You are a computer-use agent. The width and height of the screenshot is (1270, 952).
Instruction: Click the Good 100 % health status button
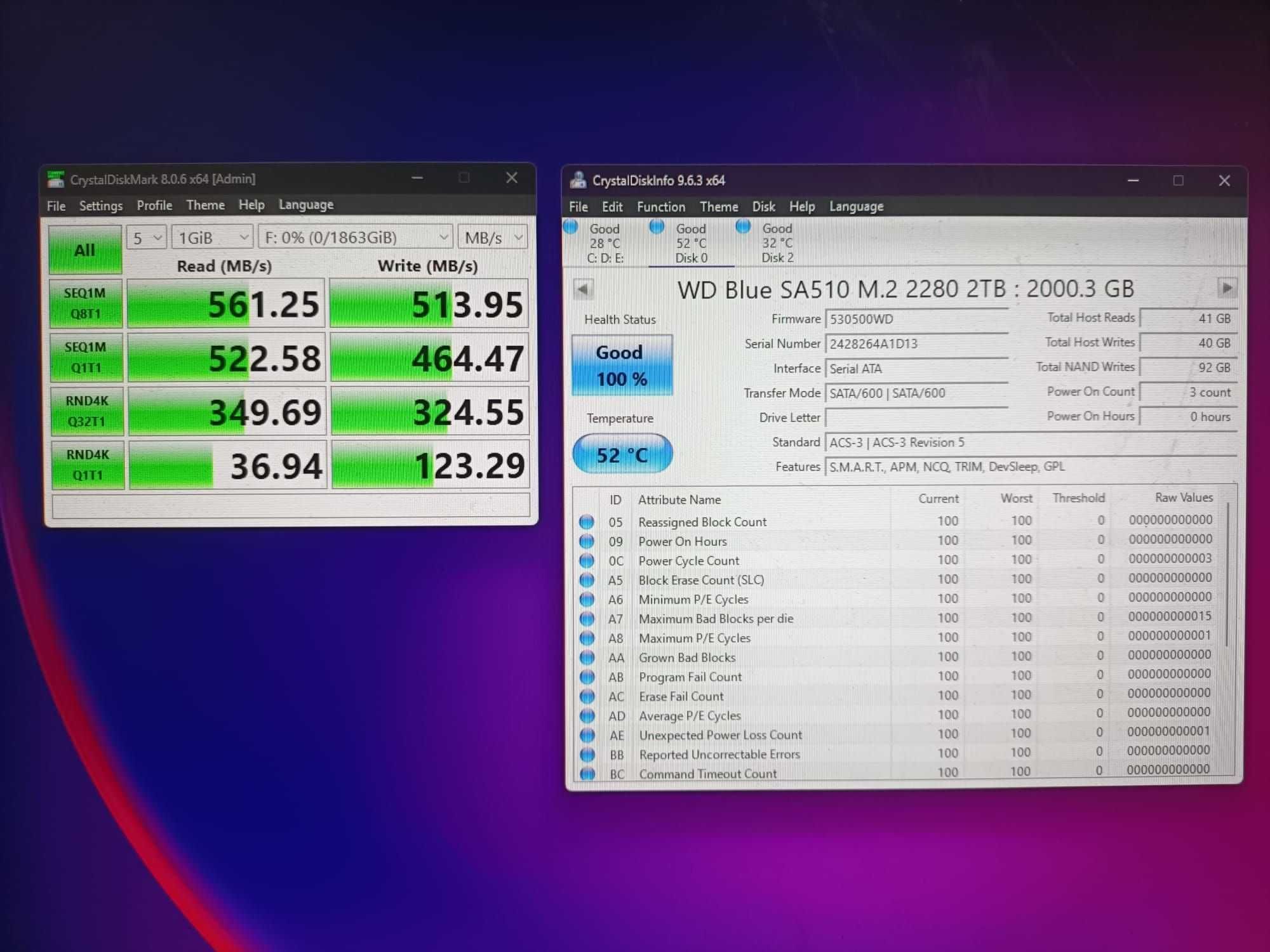622,366
